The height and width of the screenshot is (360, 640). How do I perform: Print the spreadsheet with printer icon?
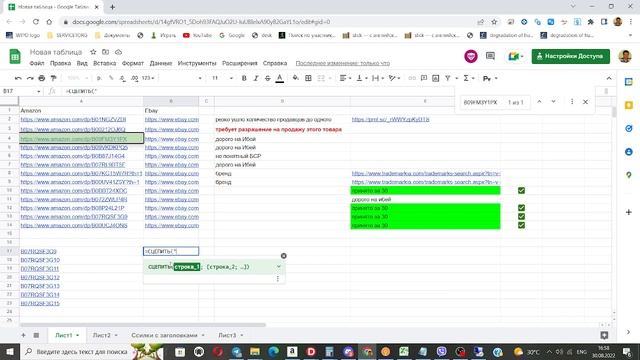[41, 78]
